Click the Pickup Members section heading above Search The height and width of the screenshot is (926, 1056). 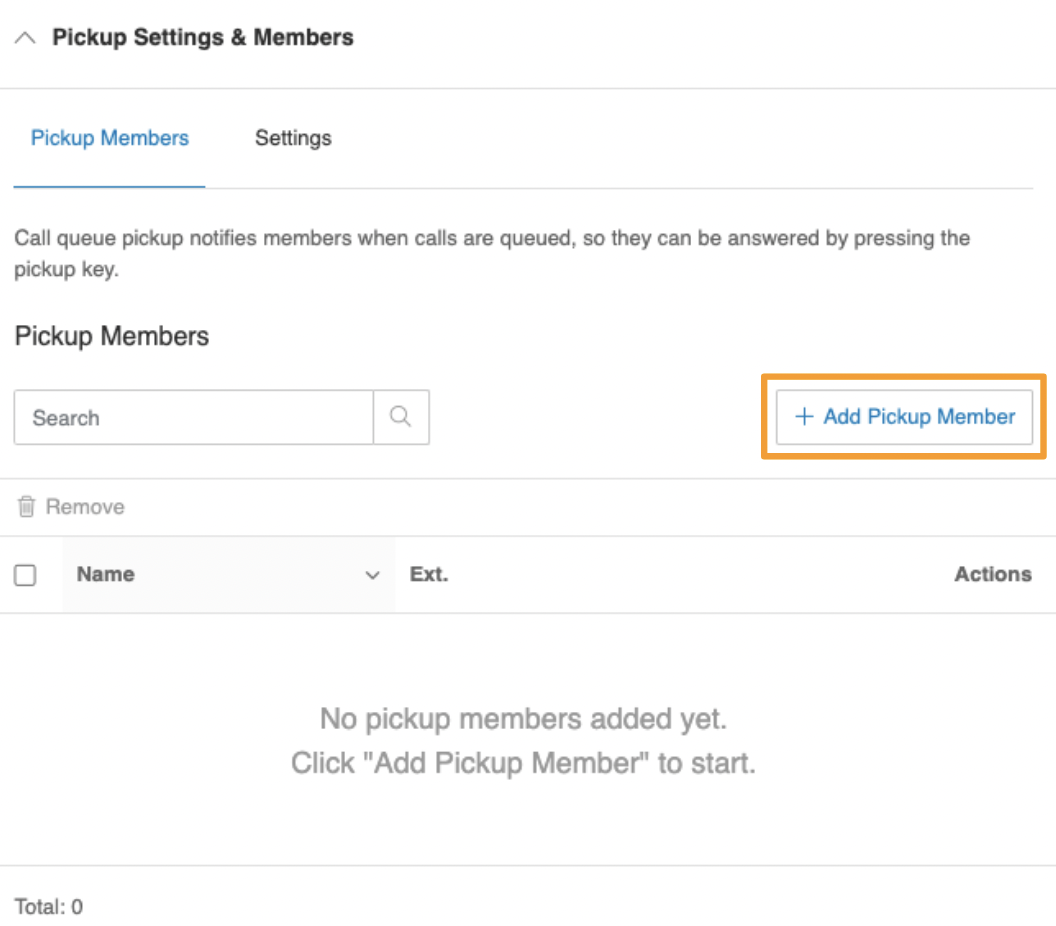[112, 336]
